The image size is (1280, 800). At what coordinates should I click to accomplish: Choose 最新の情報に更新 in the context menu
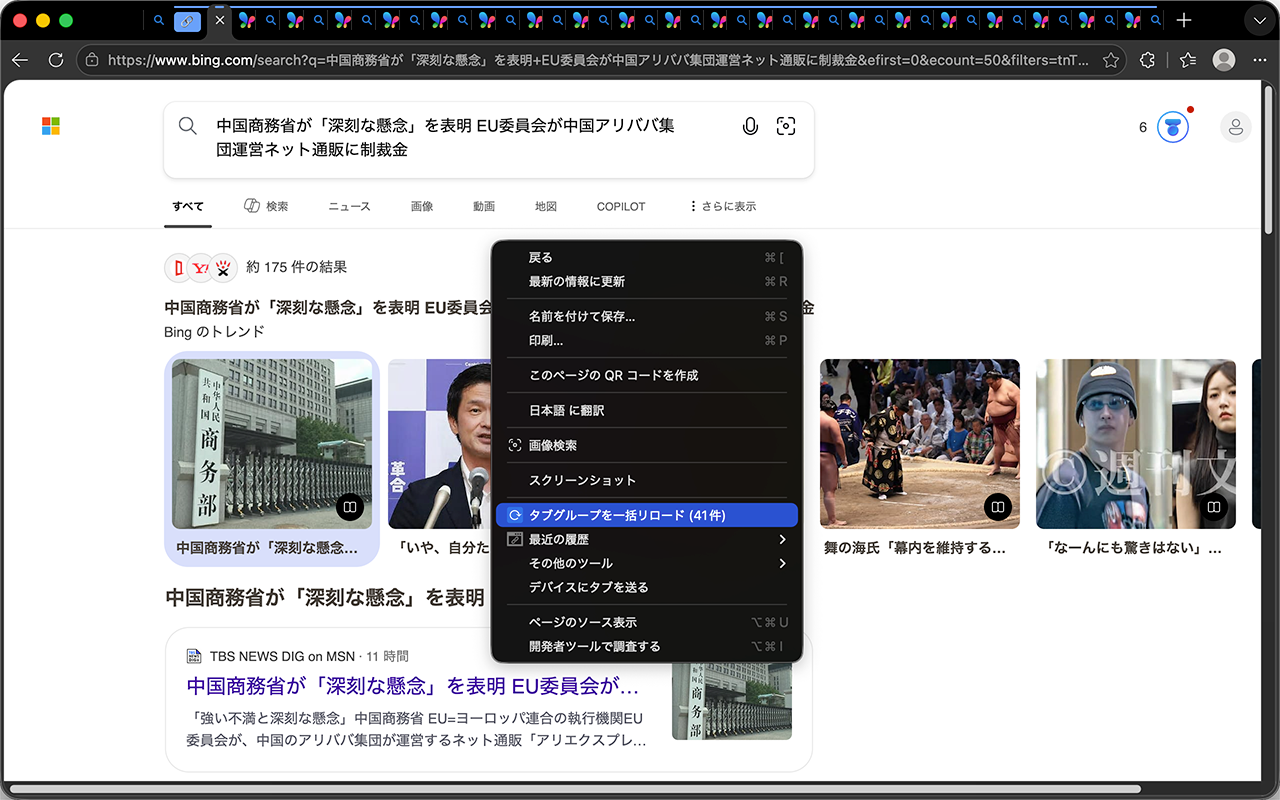pyautogui.click(x=647, y=282)
